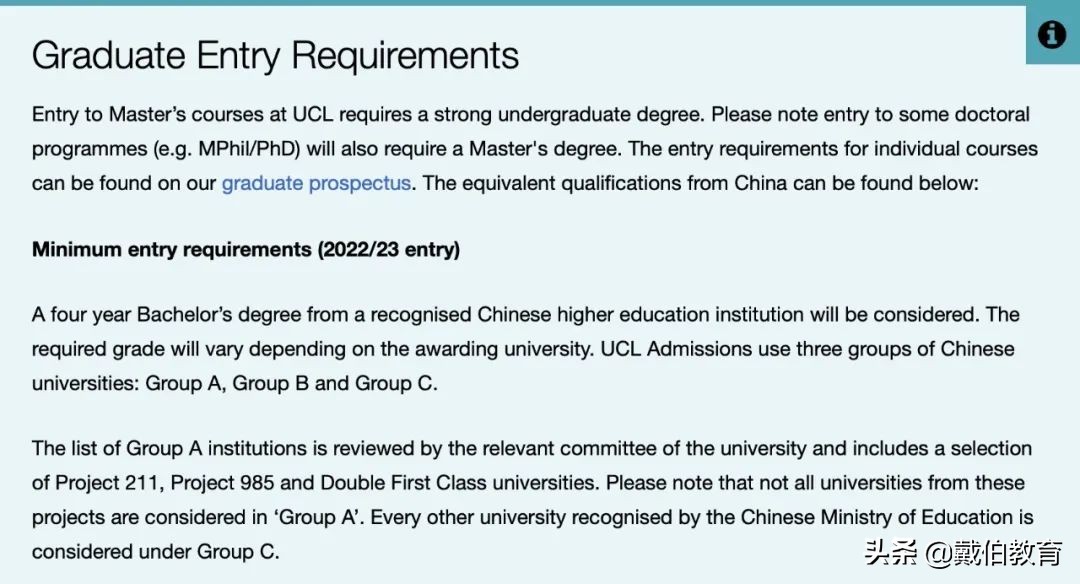The height and width of the screenshot is (584, 1080).
Task: Click the 2022/23 entry year label
Action: point(388,249)
